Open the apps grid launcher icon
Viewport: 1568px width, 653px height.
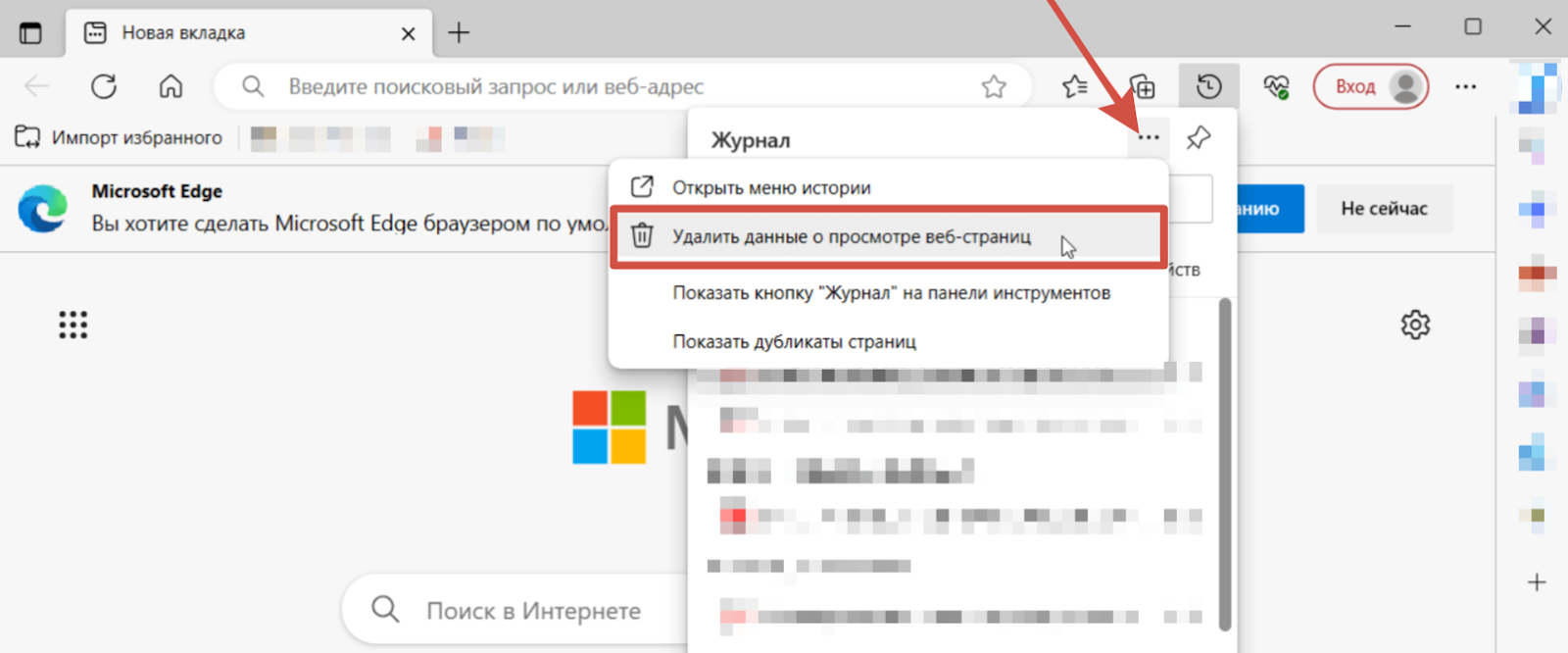click(x=73, y=325)
